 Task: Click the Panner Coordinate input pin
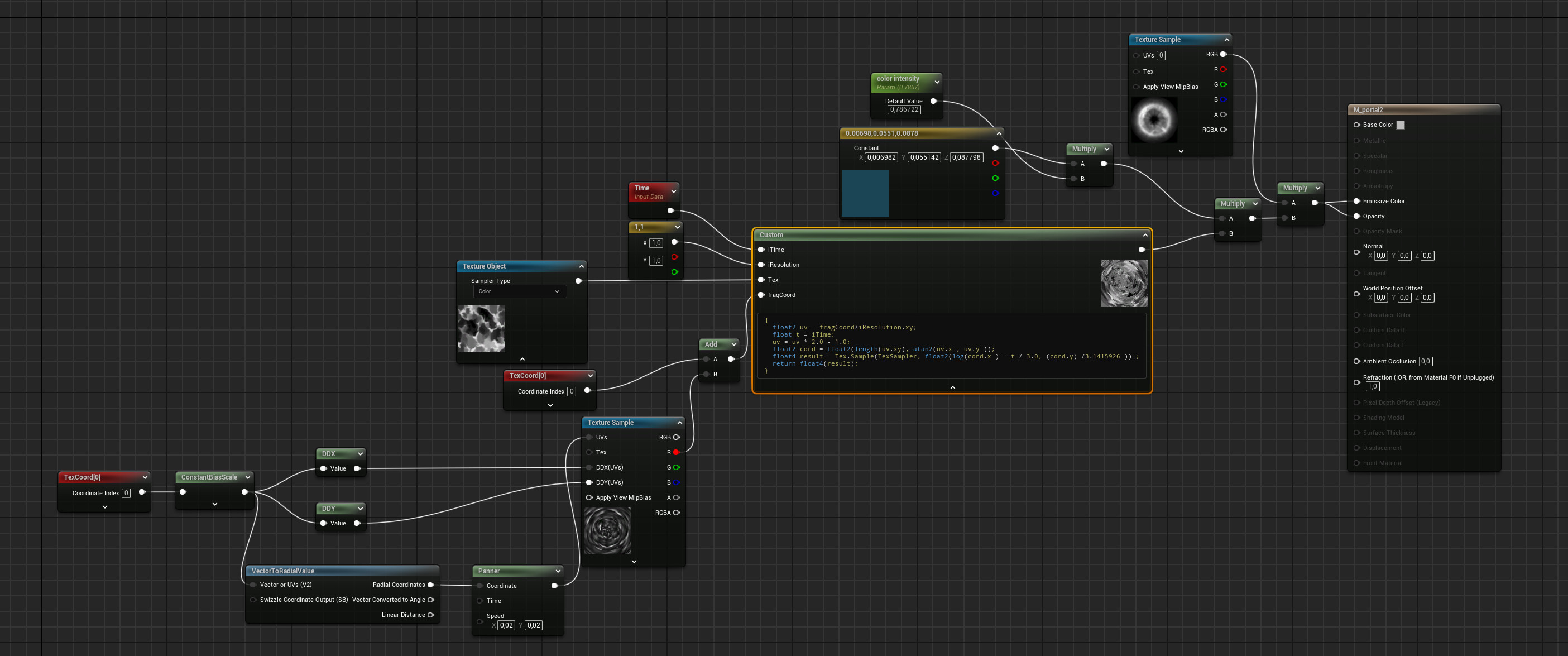(479, 586)
